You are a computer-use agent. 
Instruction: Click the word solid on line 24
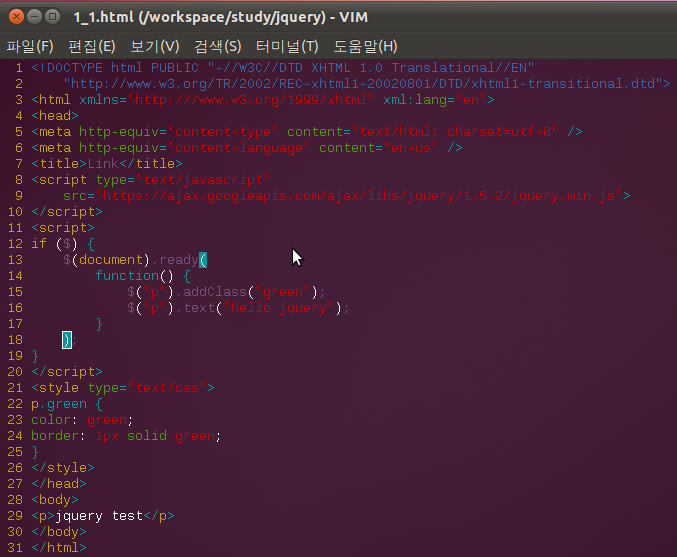147,436
